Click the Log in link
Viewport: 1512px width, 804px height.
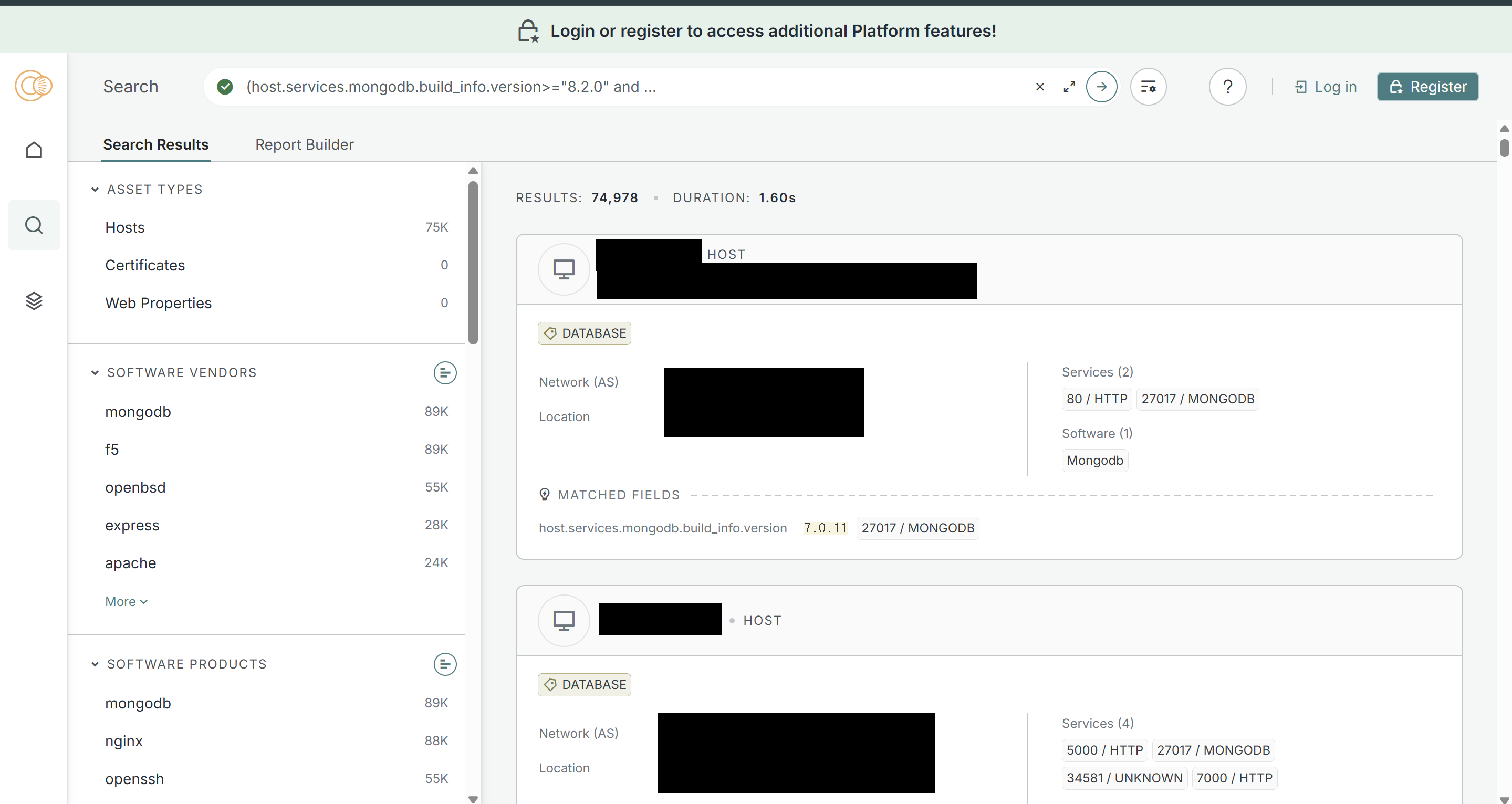[1326, 87]
